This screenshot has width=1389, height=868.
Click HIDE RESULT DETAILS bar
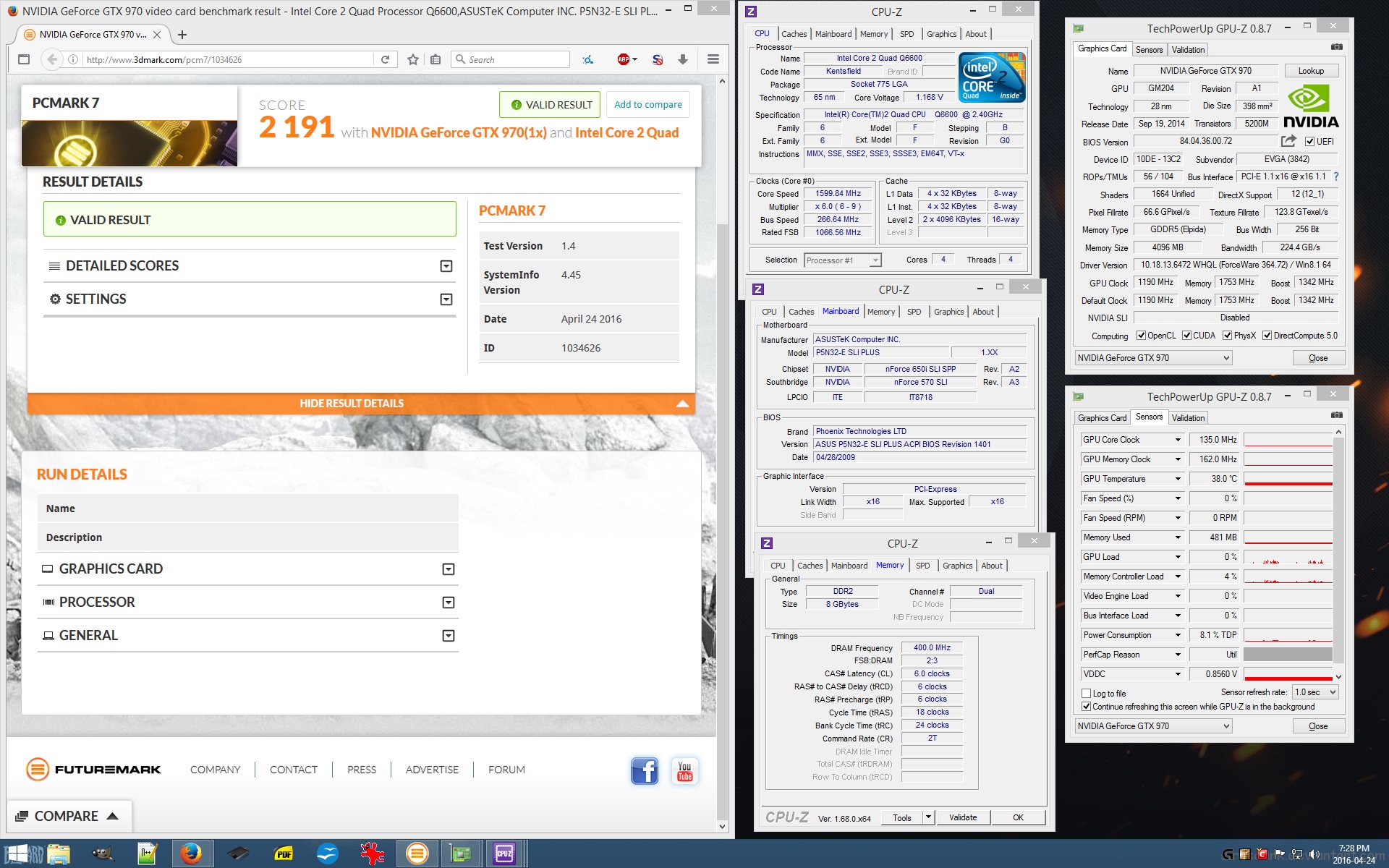pos(361,404)
